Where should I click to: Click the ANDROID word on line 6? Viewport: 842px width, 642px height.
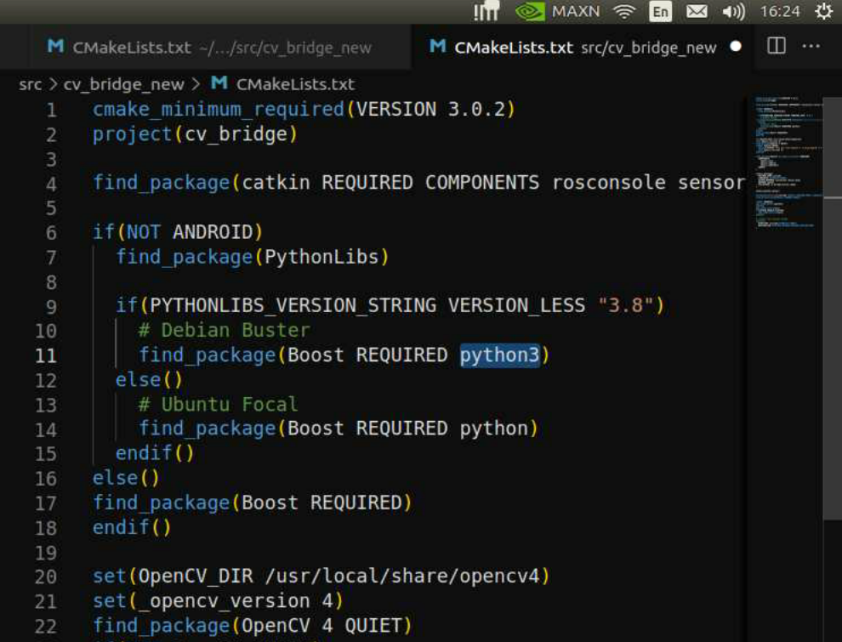(x=213, y=232)
